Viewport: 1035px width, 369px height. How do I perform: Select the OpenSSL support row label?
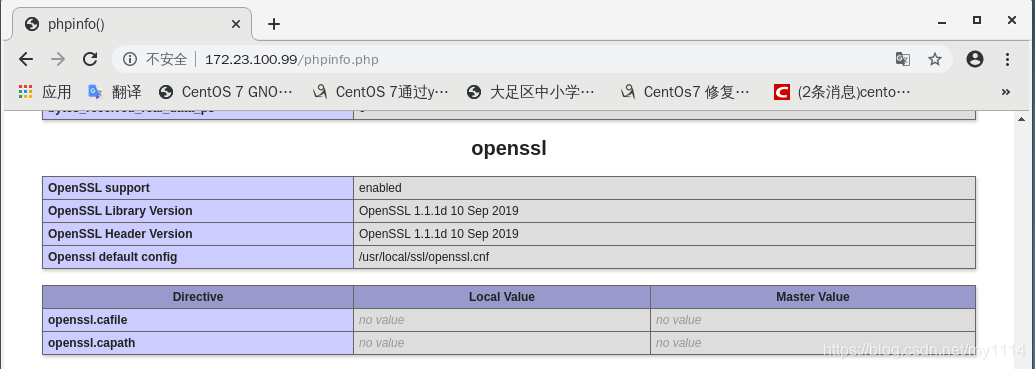pyautogui.click(x=99, y=187)
